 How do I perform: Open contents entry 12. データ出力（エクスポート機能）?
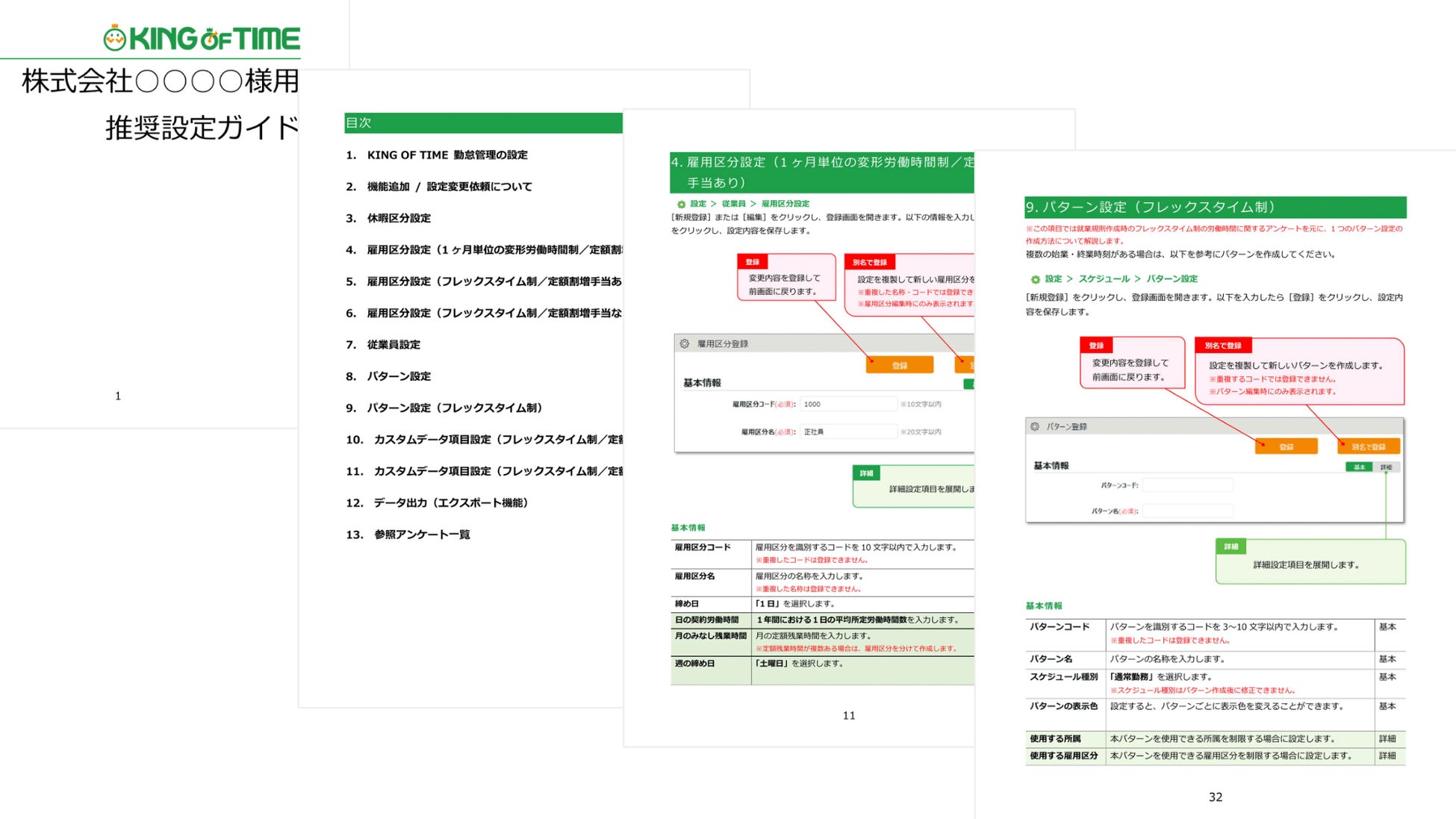pyautogui.click(x=450, y=502)
